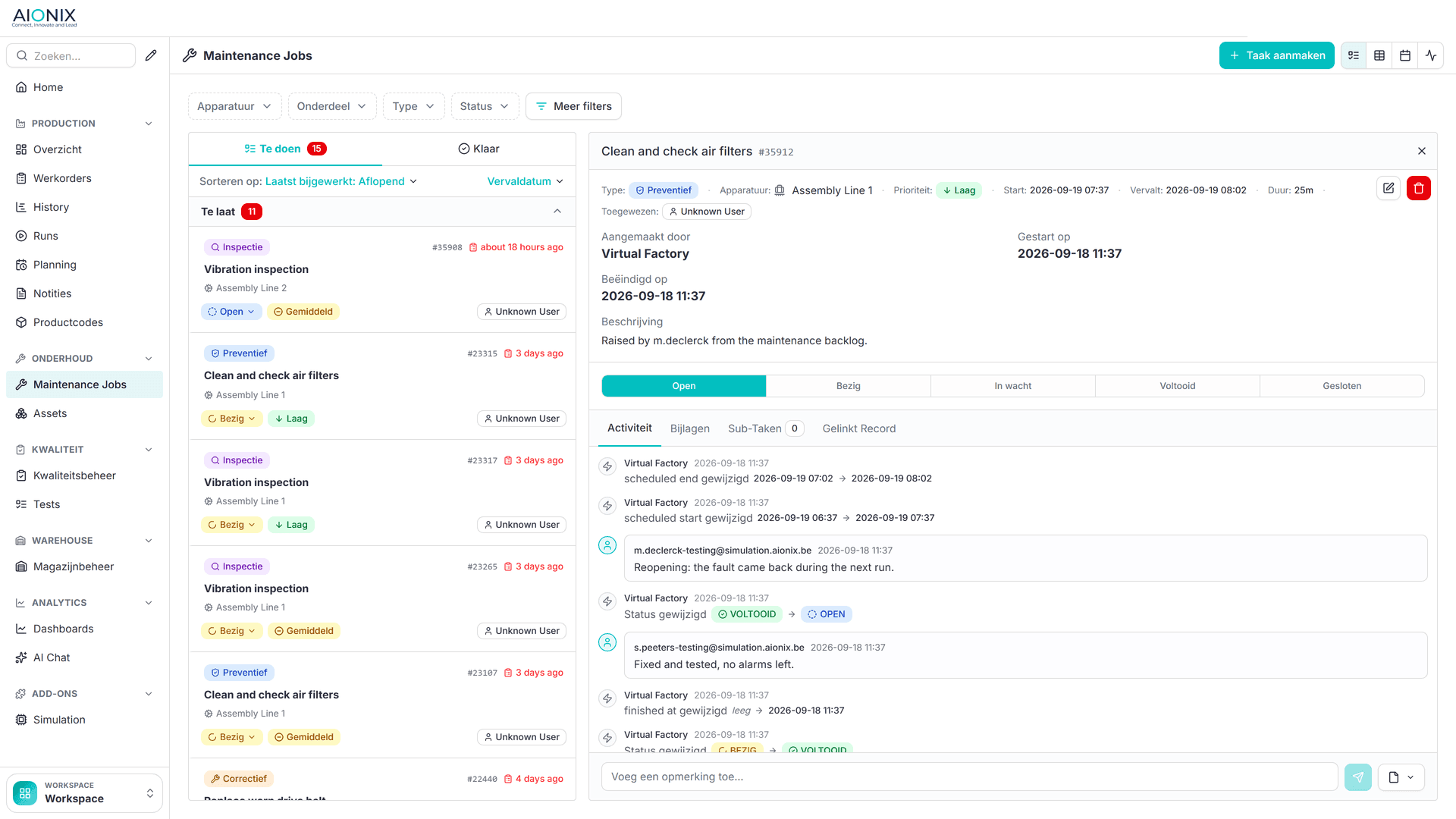Click the edit pencil icon beside search
1456x819 pixels.
click(x=151, y=55)
